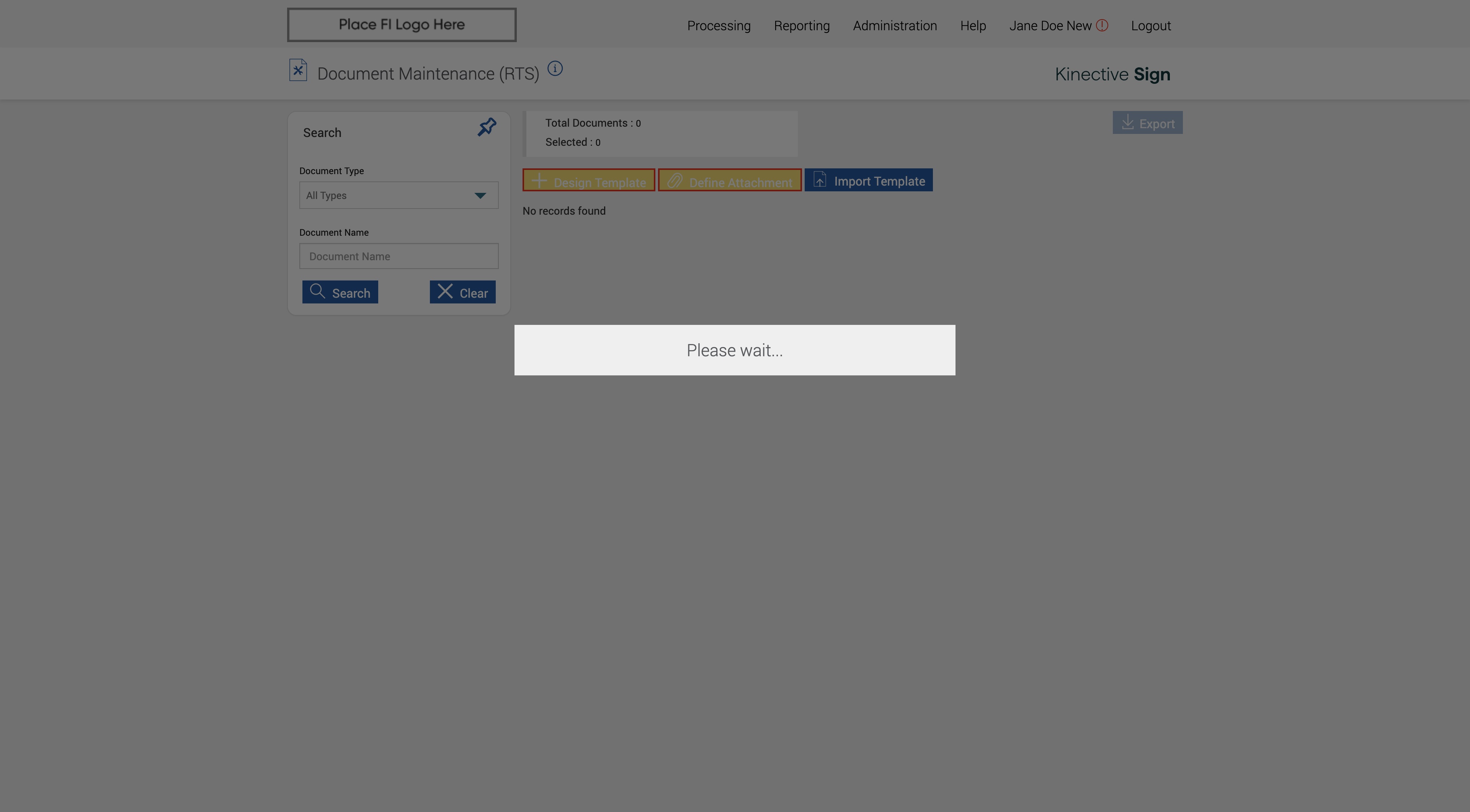Open the Reporting menu

(801, 26)
